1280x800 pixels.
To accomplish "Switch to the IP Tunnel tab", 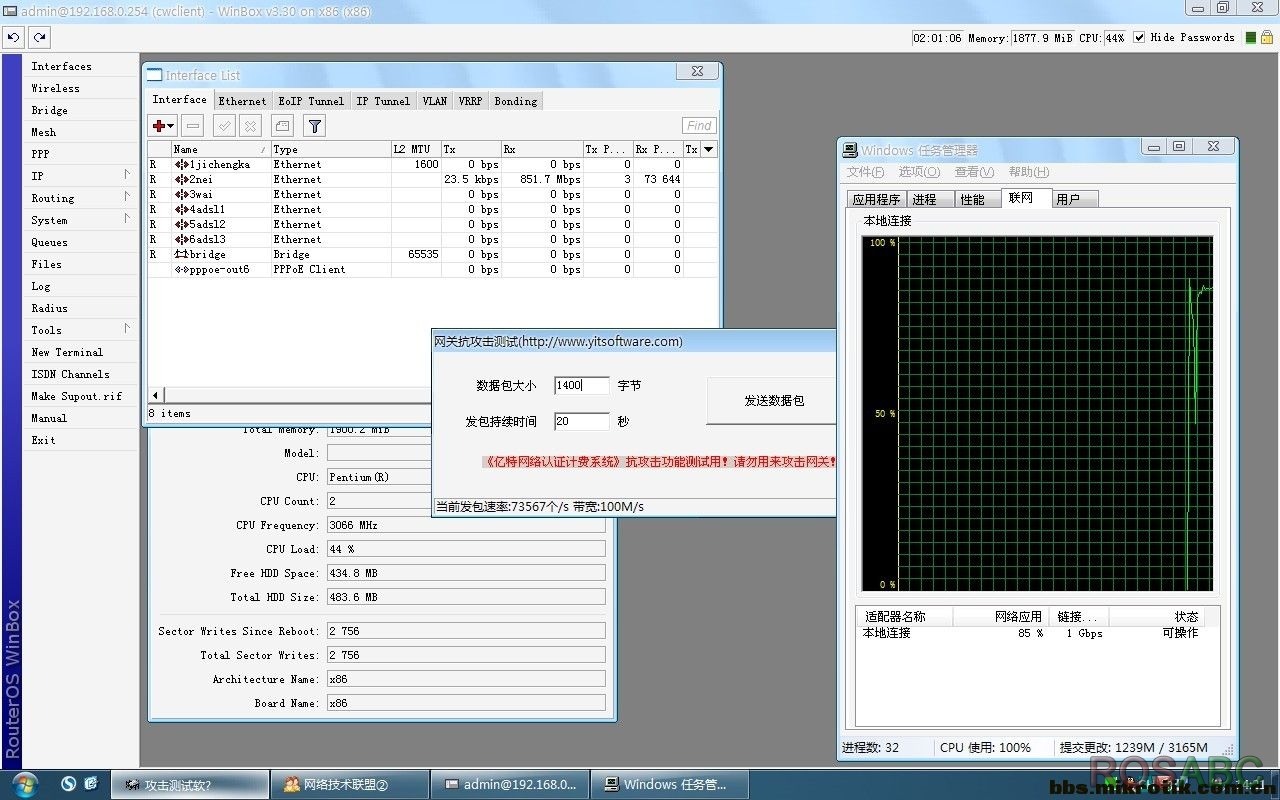I will point(383,101).
